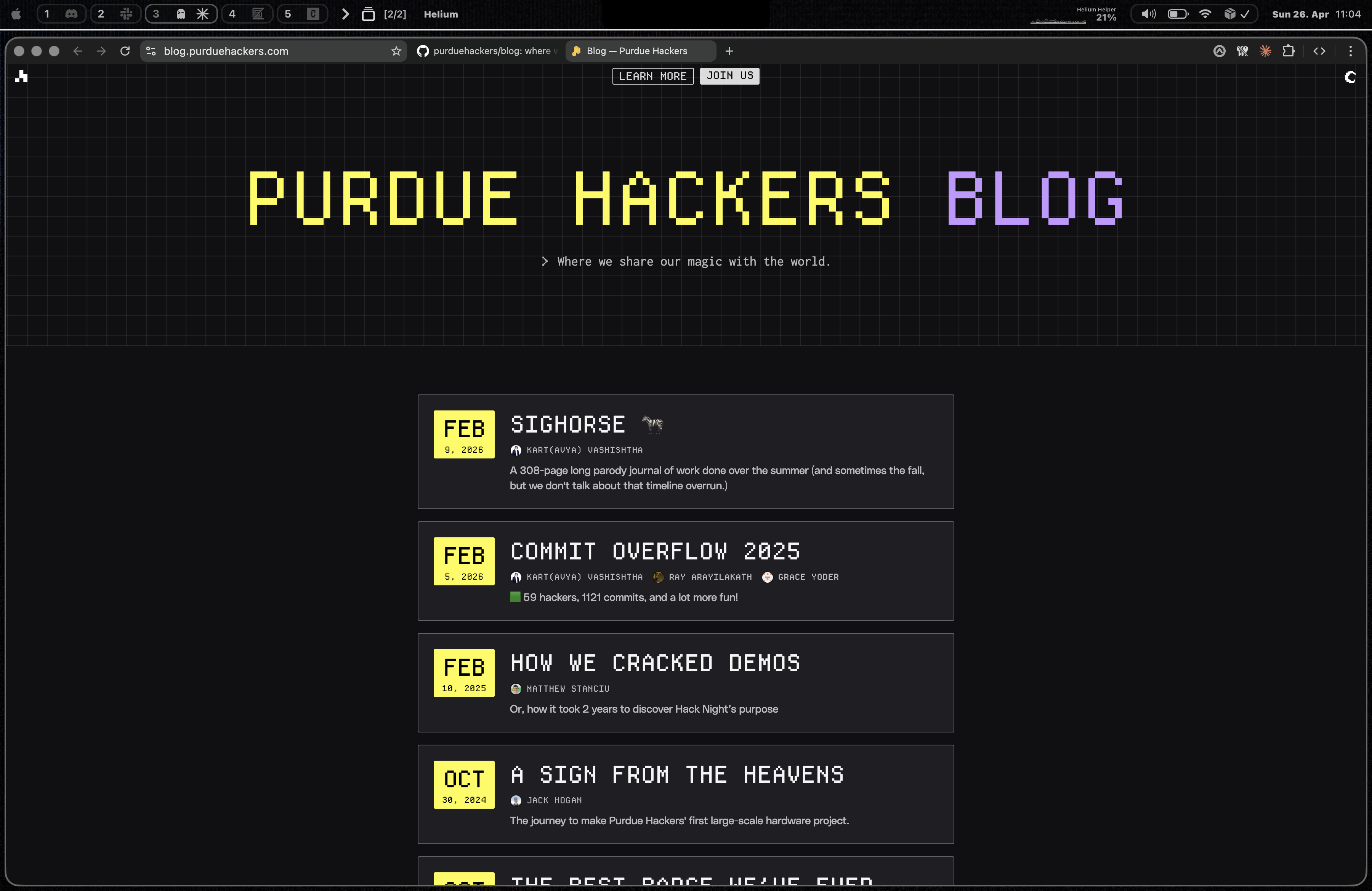Open the Extensions puzzle piece menu
This screenshot has width=1372, height=891.
click(1289, 51)
